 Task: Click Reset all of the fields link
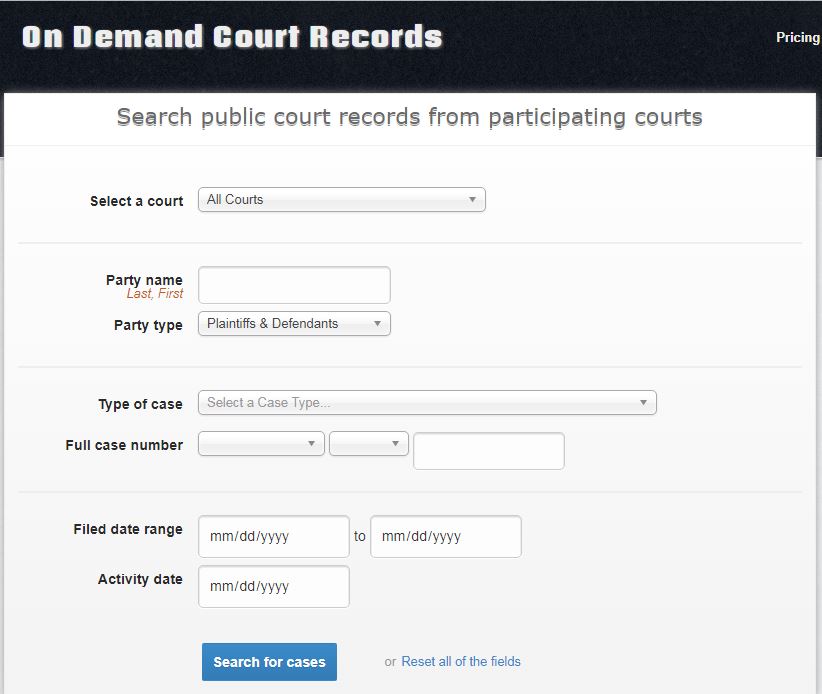point(461,662)
